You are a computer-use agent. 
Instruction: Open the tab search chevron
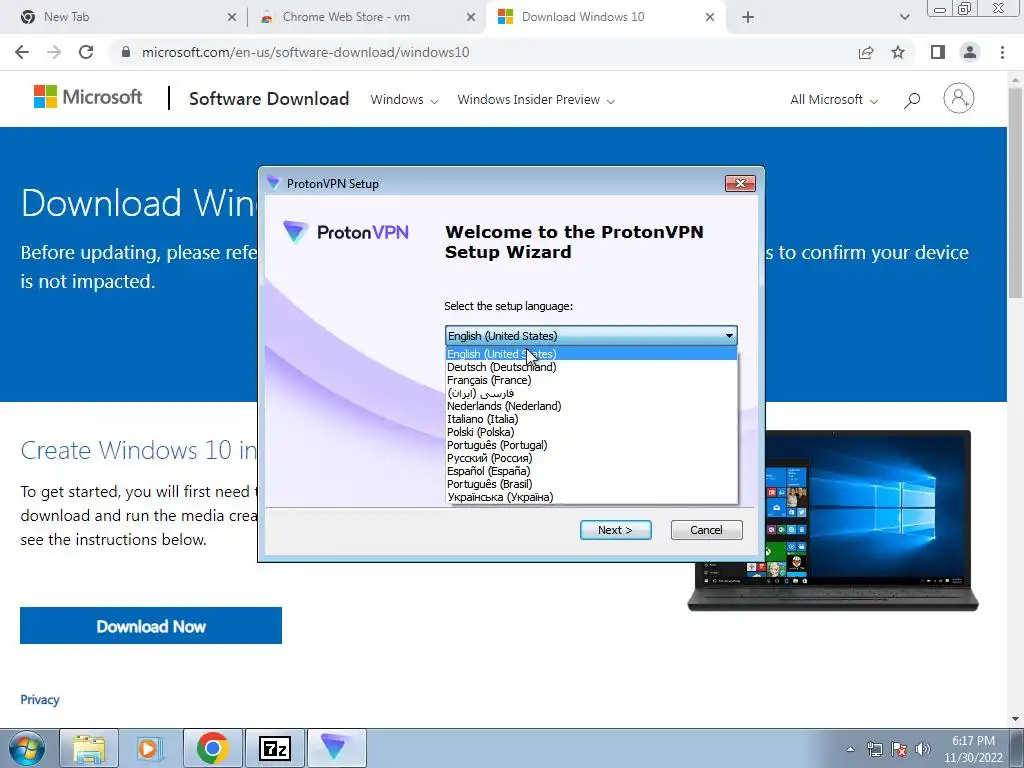pyautogui.click(x=904, y=17)
